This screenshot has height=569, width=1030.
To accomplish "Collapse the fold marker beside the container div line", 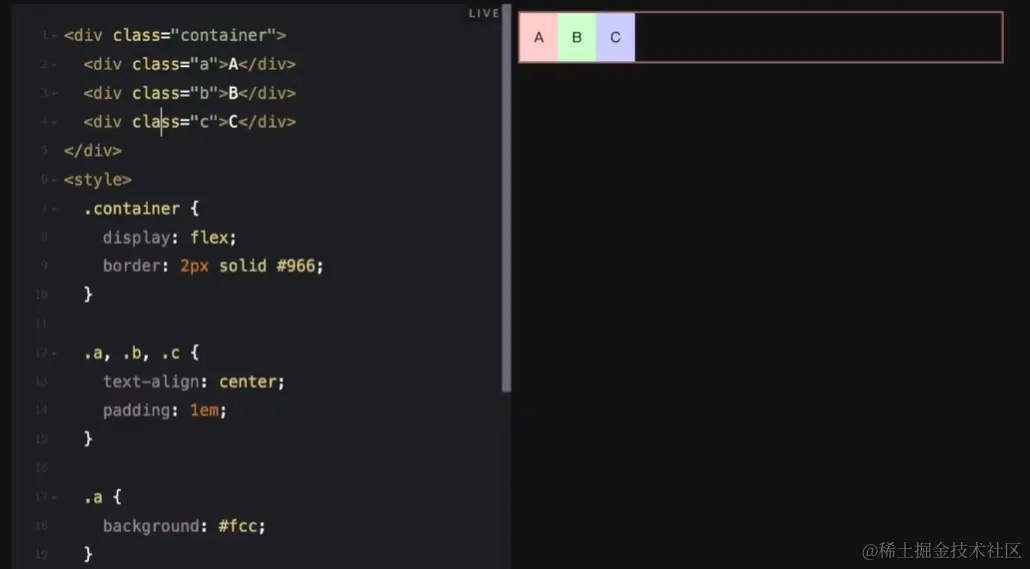I will pyautogui.click(x=55, y=35).
